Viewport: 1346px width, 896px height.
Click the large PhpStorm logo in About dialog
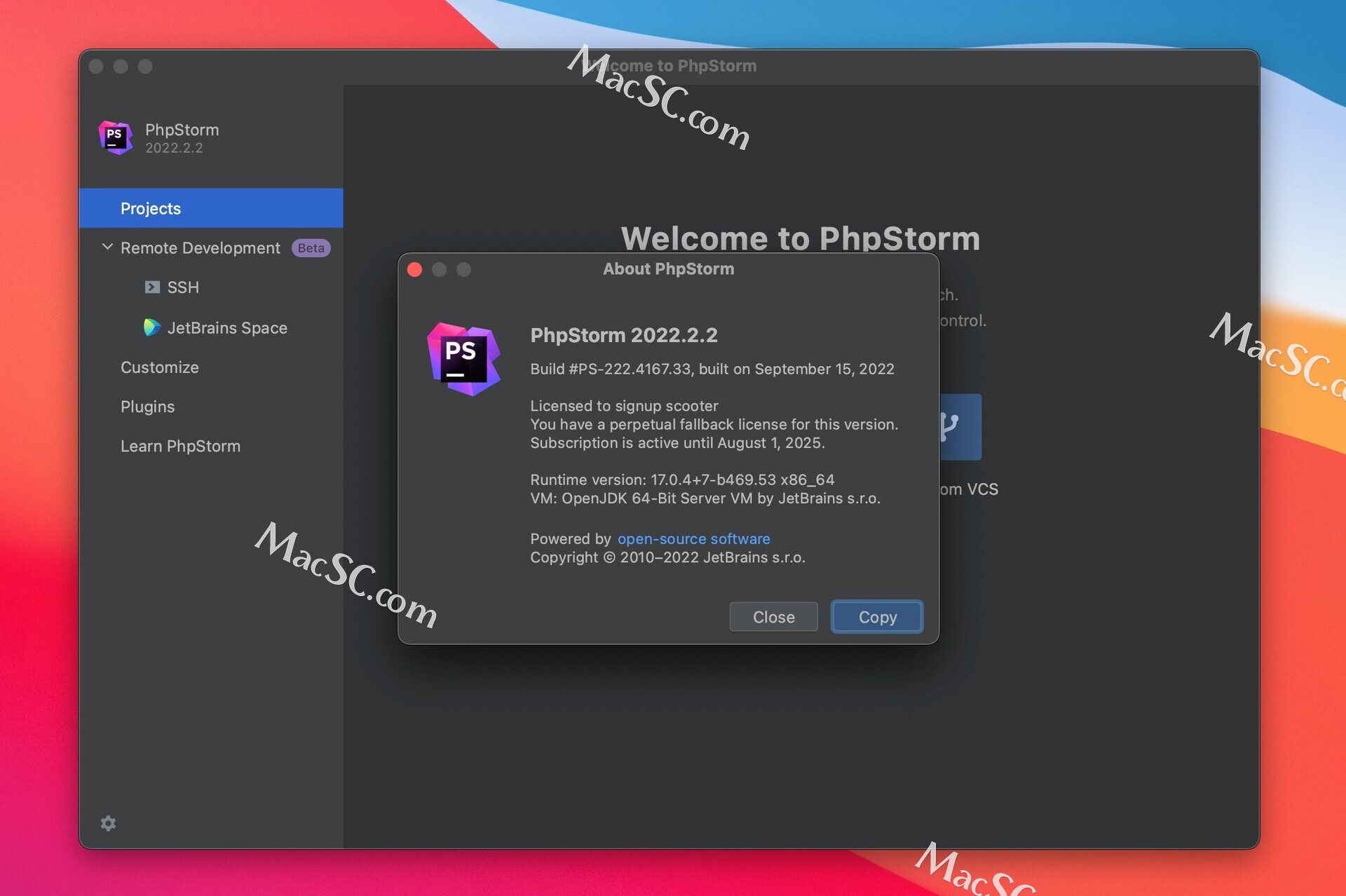tap(463, 359)
